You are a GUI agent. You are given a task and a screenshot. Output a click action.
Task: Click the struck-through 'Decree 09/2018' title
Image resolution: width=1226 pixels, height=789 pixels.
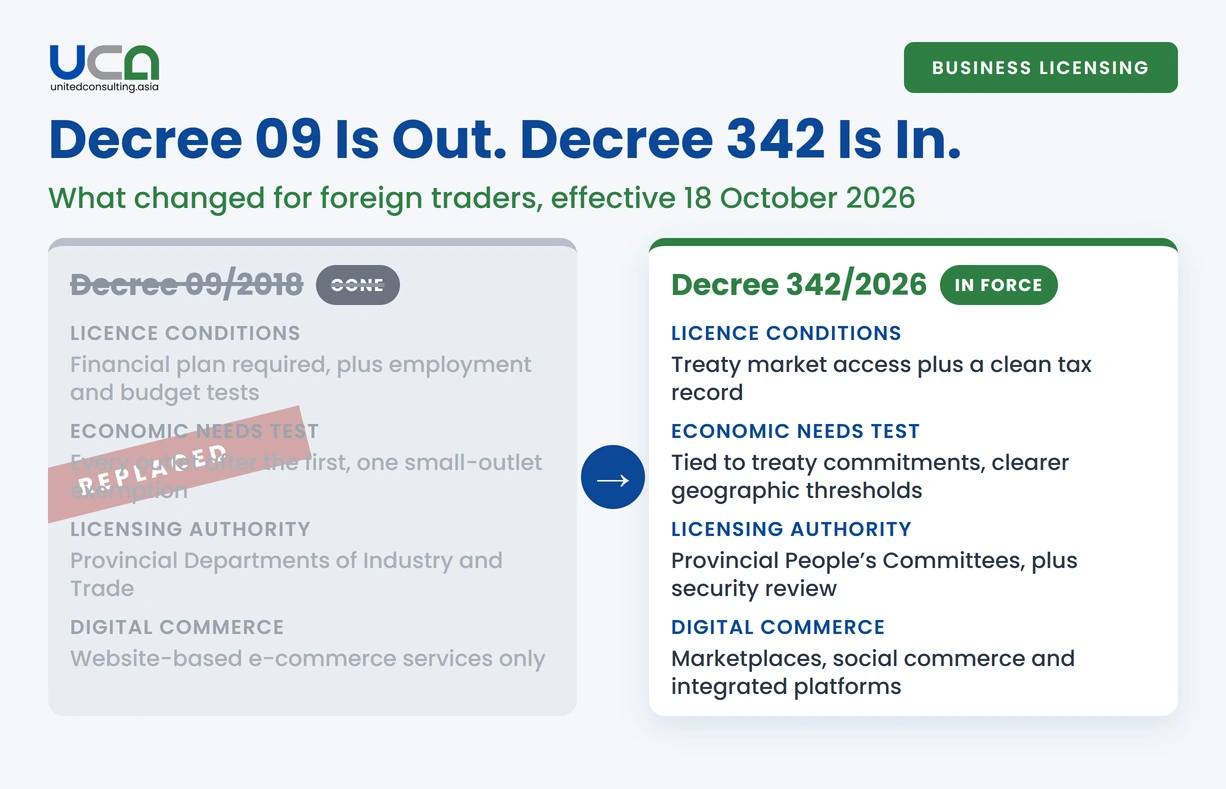click(x=186, y=285)
